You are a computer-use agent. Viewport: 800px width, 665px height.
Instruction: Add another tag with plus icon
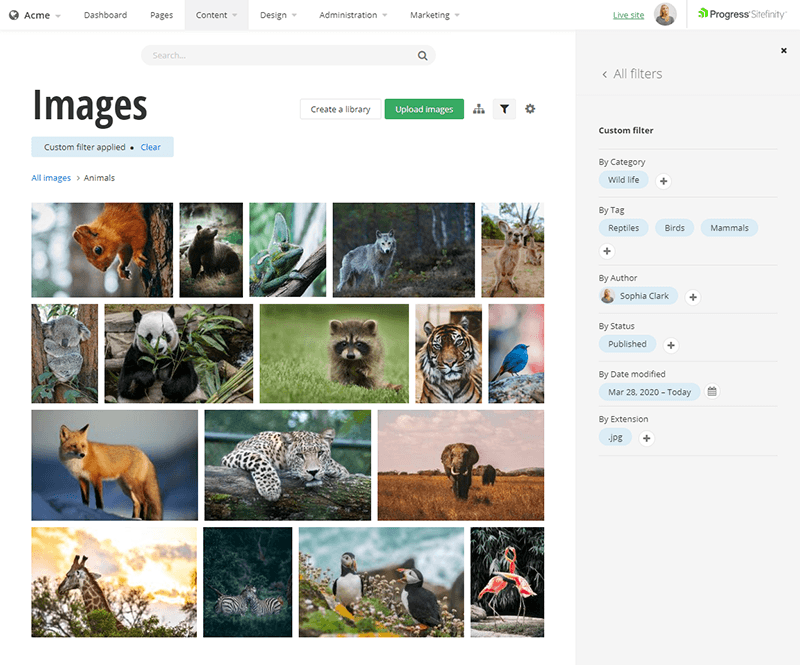click(x=607, y=251)
